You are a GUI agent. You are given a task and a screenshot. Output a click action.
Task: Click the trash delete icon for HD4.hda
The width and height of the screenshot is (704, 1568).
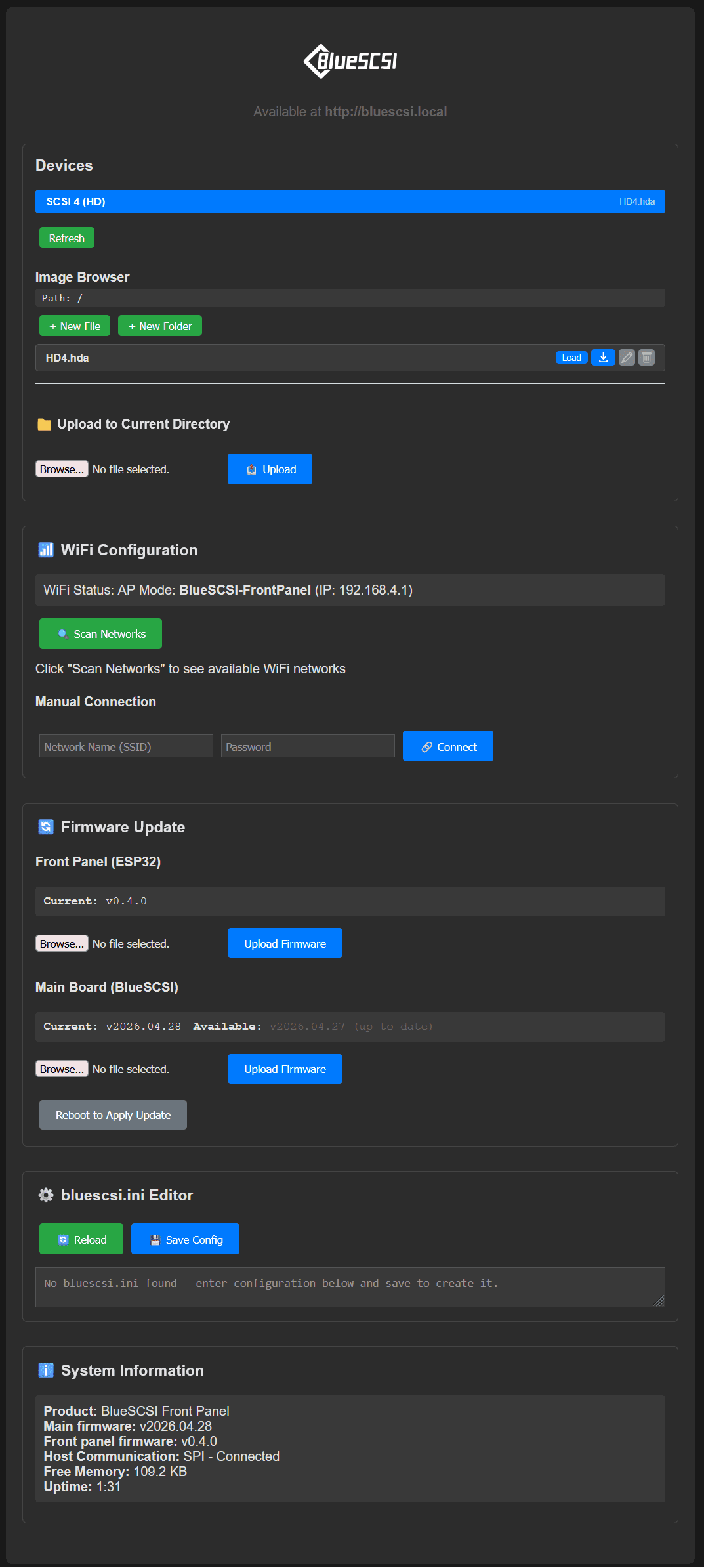(x=647, y=358)
